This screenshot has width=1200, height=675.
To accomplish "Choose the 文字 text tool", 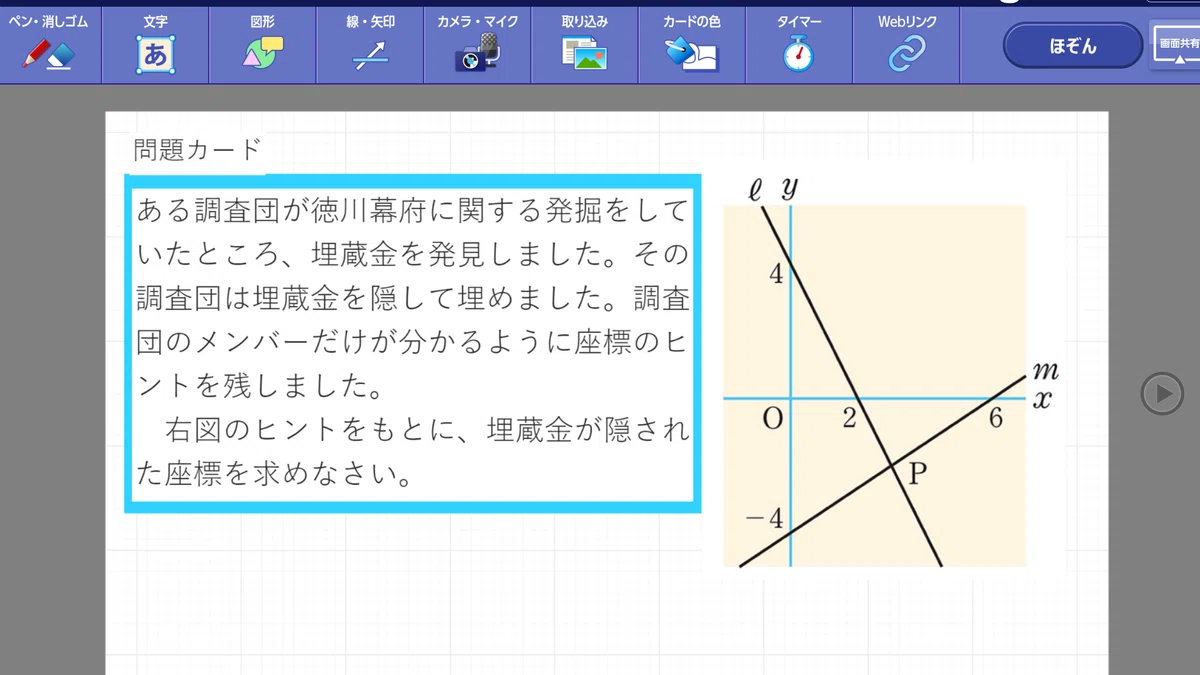I will (x=155, y=45).
